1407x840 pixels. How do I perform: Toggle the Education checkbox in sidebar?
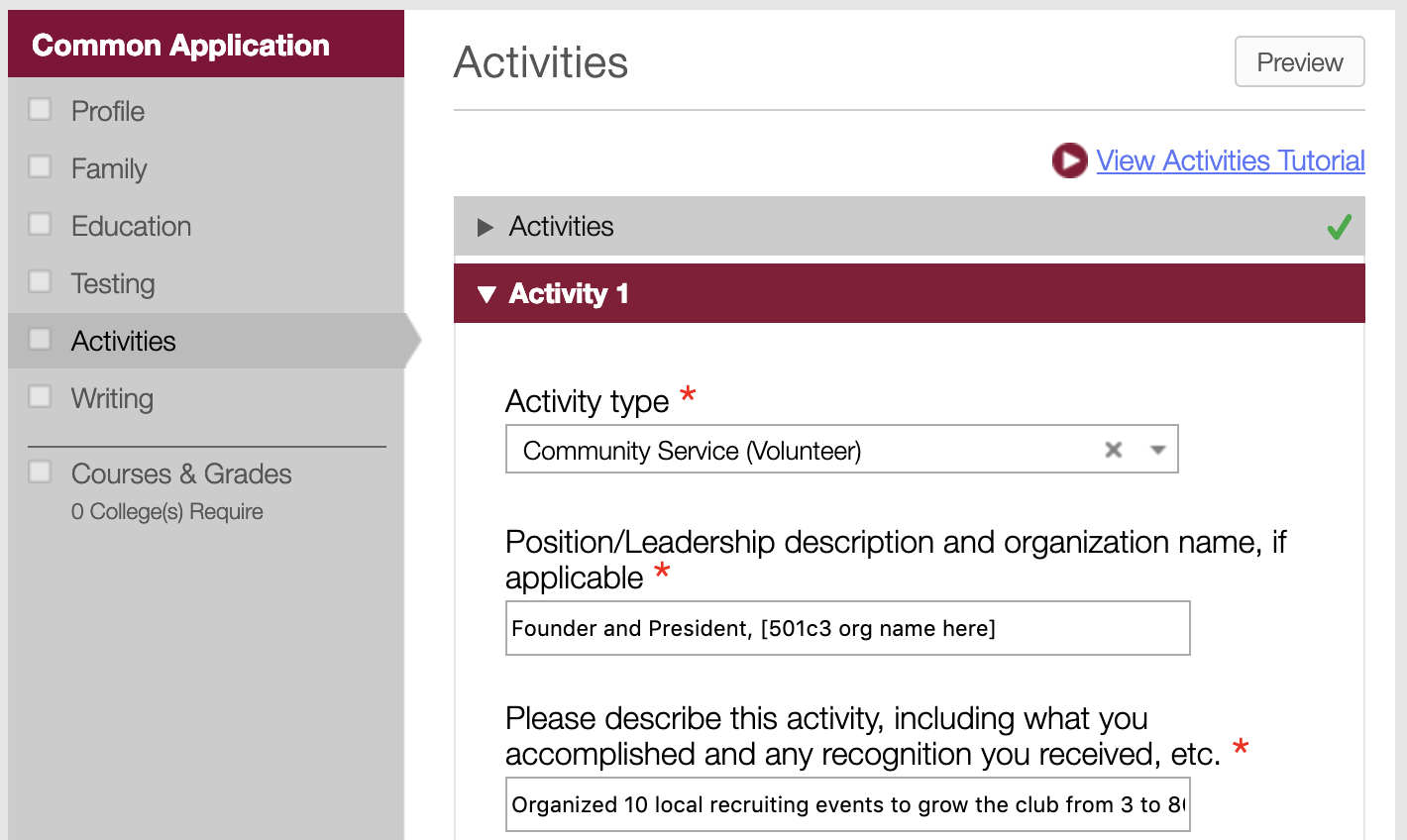(x=40, y=224)
